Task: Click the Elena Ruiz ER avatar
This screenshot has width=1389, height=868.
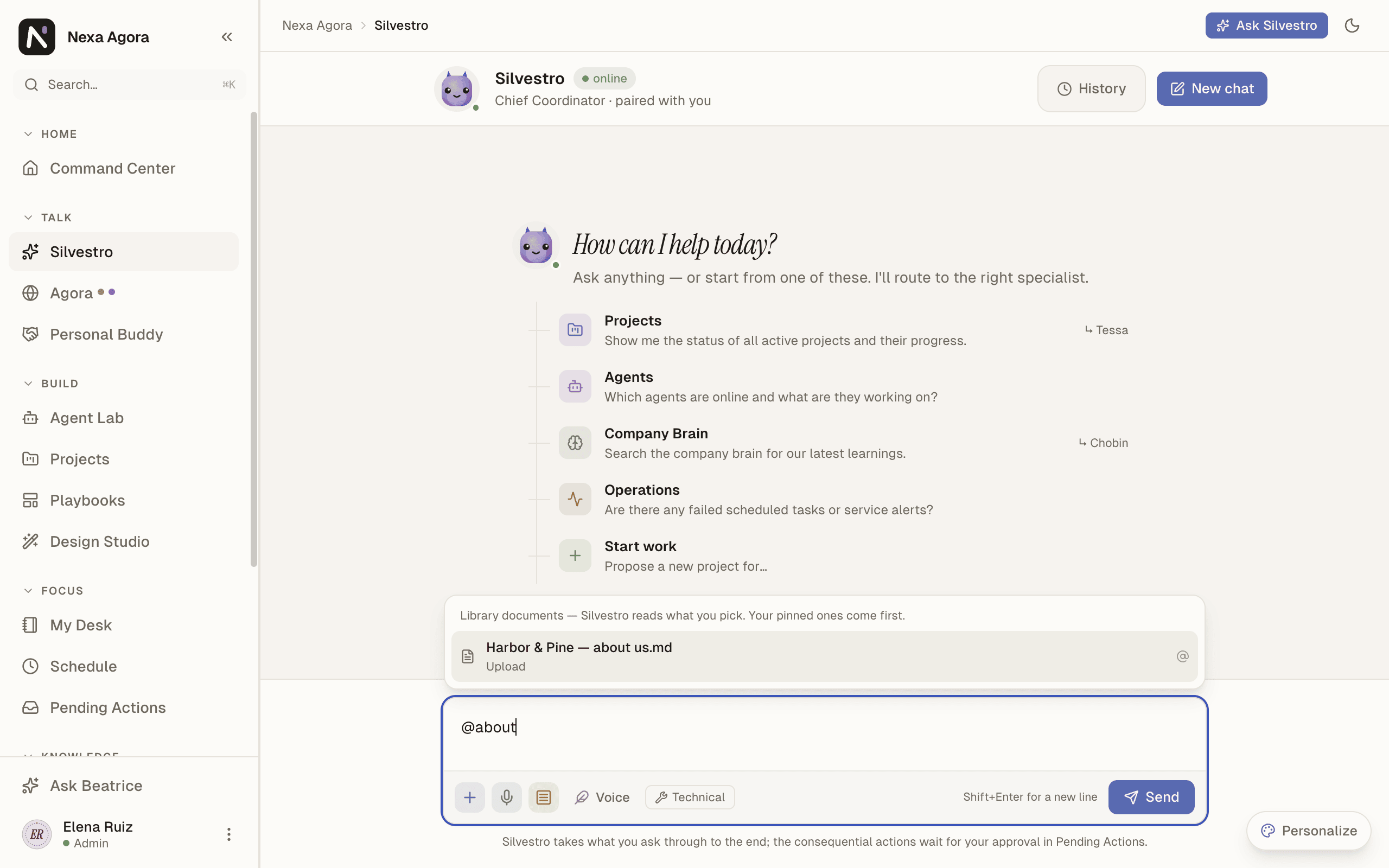Action: click(x=37, y=834)
